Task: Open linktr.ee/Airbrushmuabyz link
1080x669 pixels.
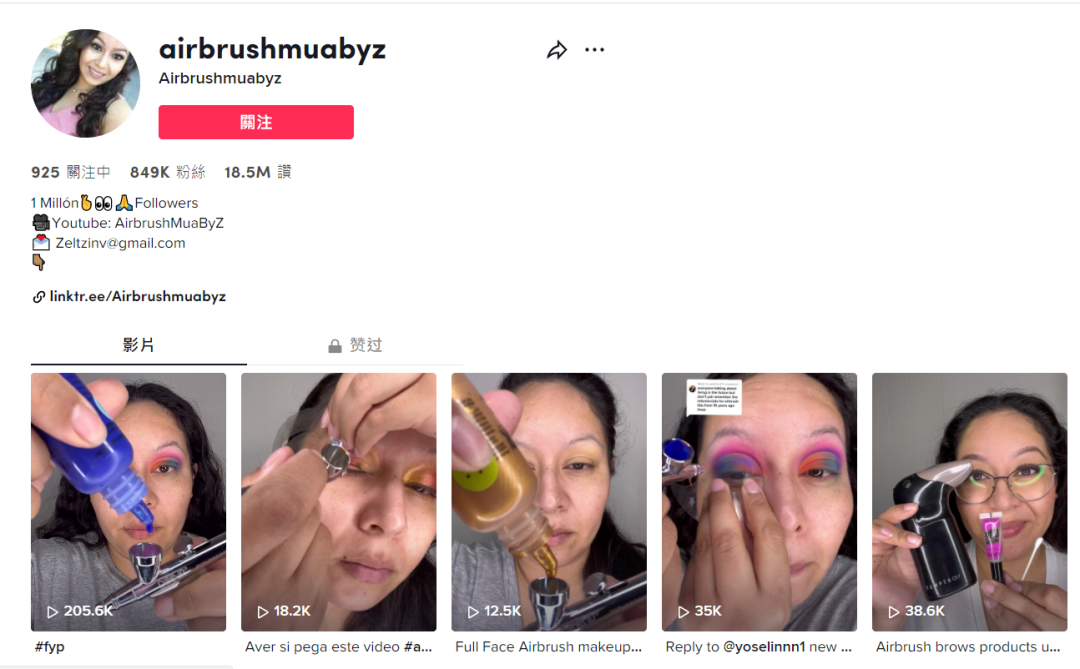Action: [x=138, y=296]
